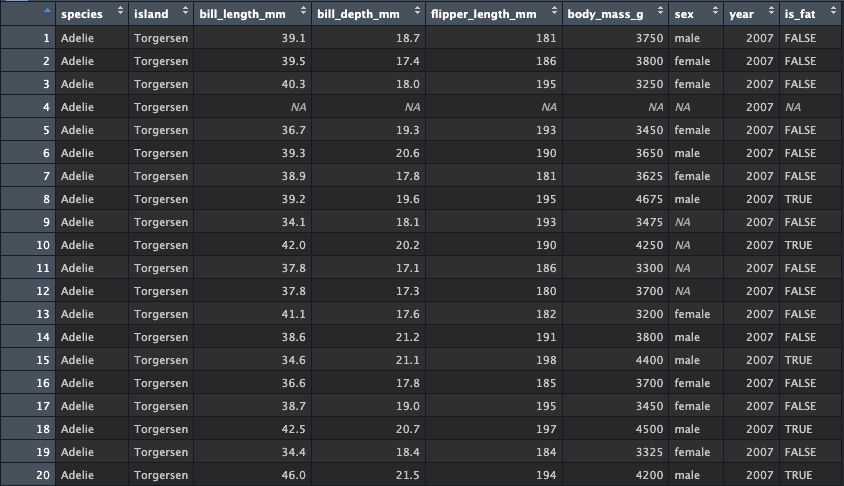Sort by year column arrows
The height and width of the screenshot is (486, 844).
coord(771,11)
